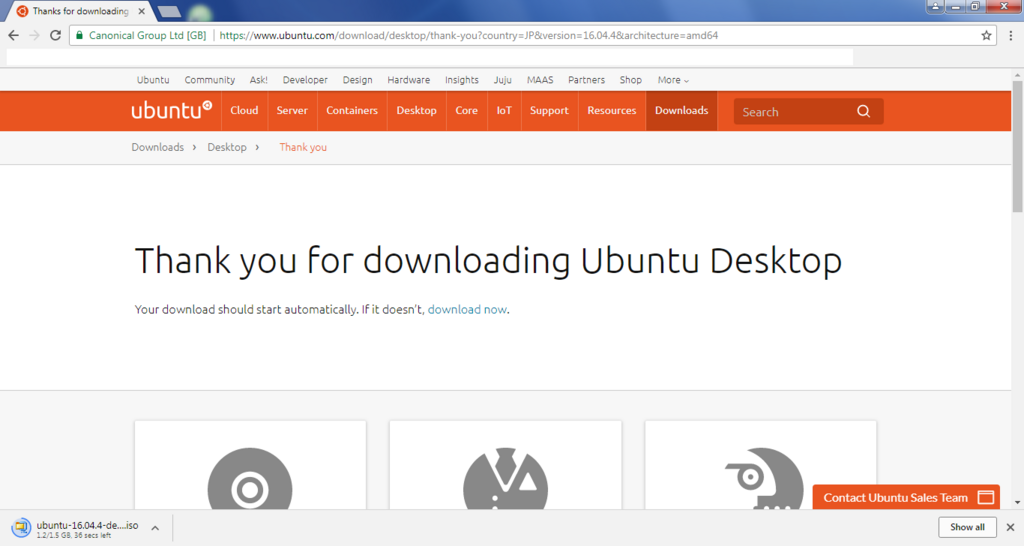Open the MAAS link

(x=540, y=80)
